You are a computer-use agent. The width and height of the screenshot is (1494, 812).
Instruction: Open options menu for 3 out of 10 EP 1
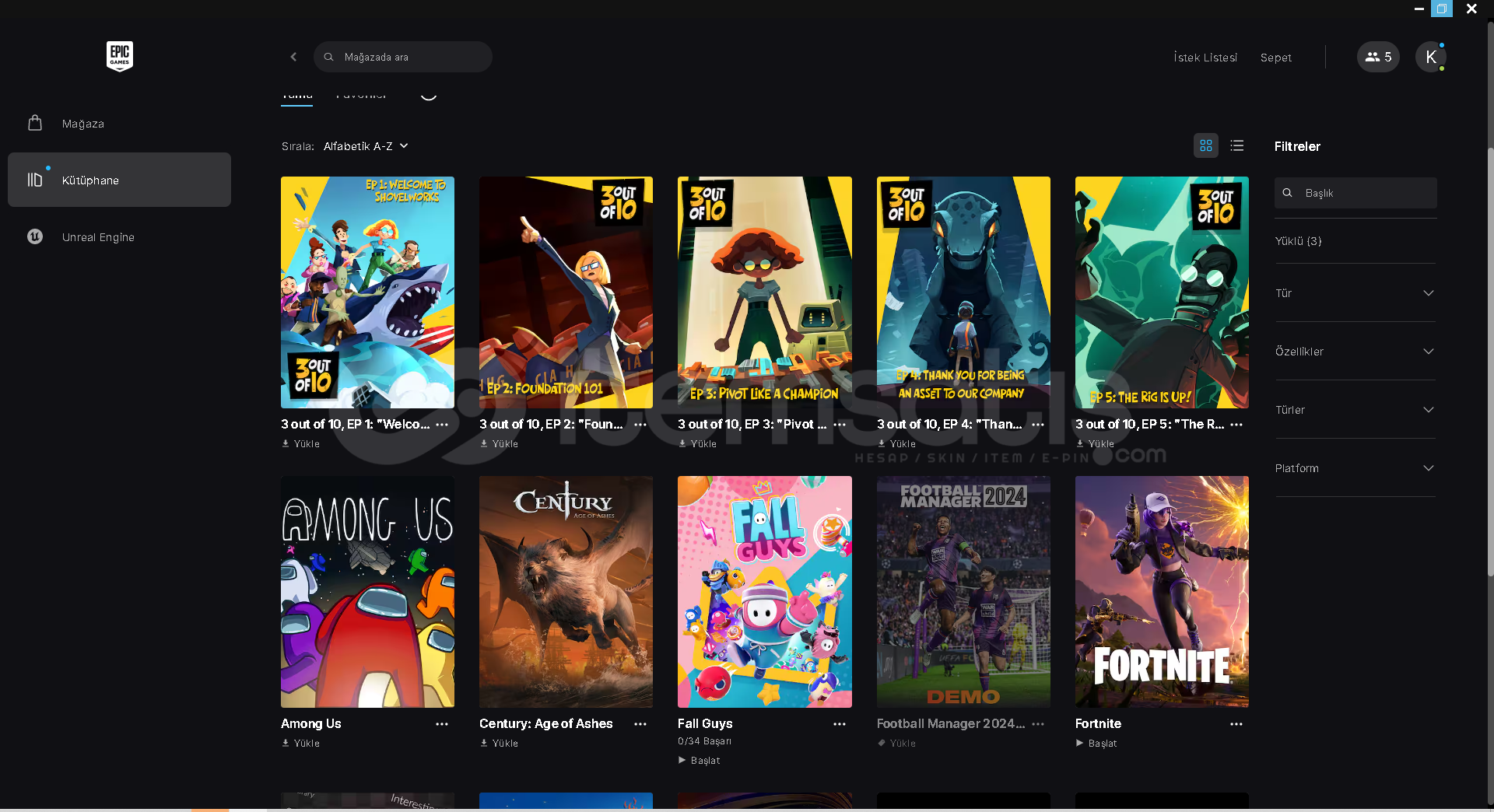442,425
